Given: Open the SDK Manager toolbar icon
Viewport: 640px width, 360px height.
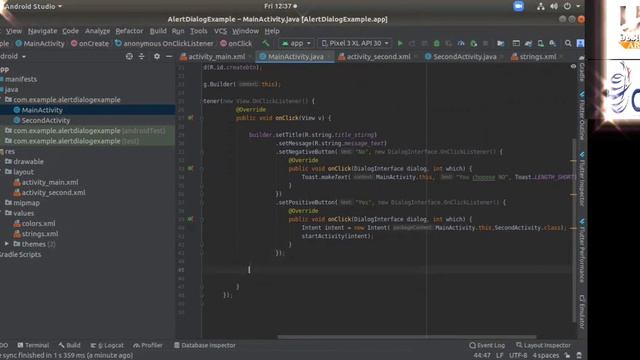Looking at the screenshot, I should pos(553,43).
